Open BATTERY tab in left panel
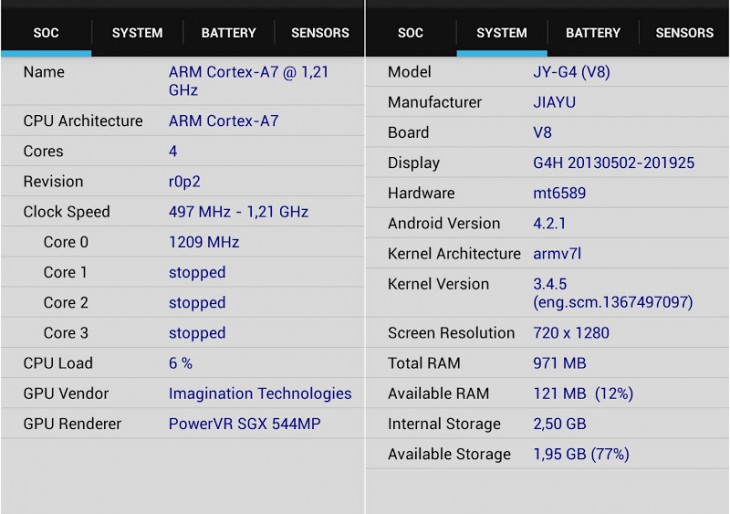The width and height of the screenshot is (730, 514). [x=228, y=33]
